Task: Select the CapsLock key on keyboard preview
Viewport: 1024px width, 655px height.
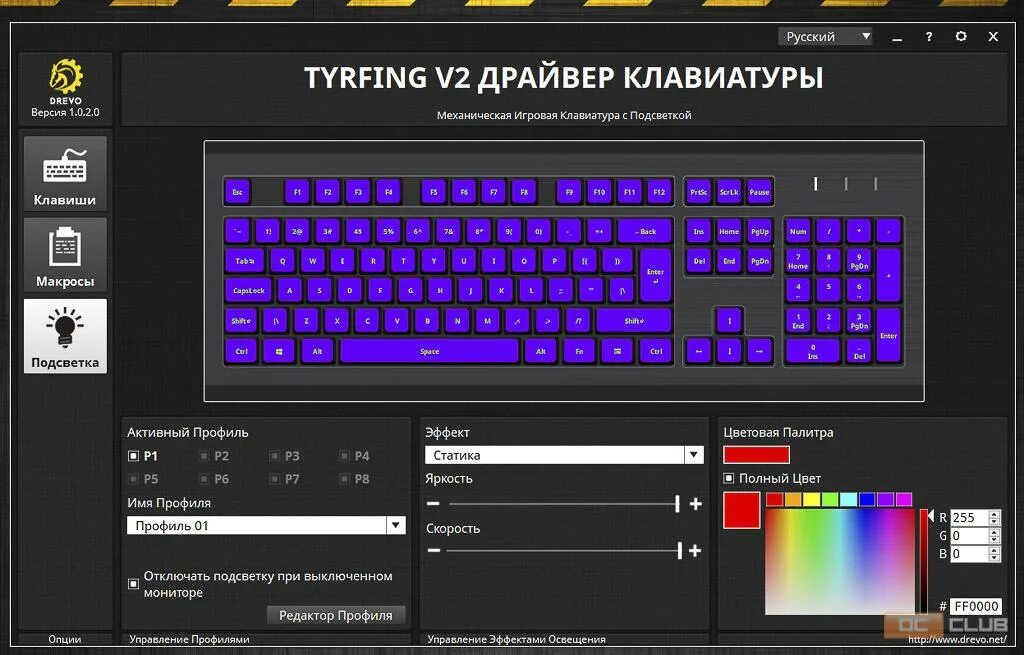Action: [x=249, y=291]
